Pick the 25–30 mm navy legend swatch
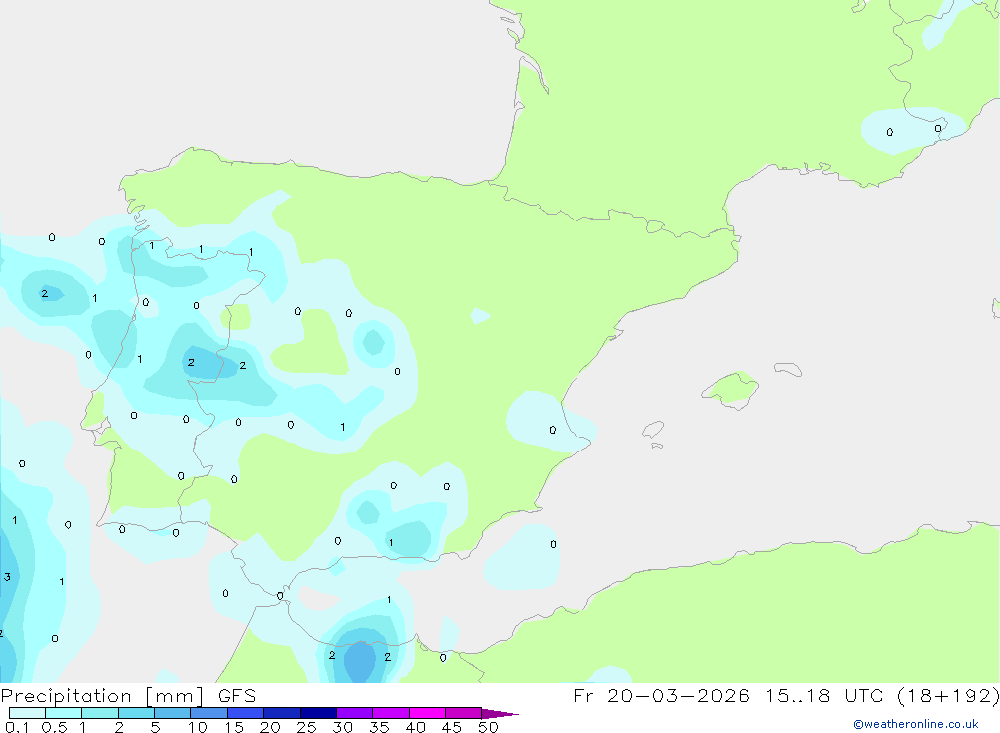The image size is (1000, 733). click(318, 713)
